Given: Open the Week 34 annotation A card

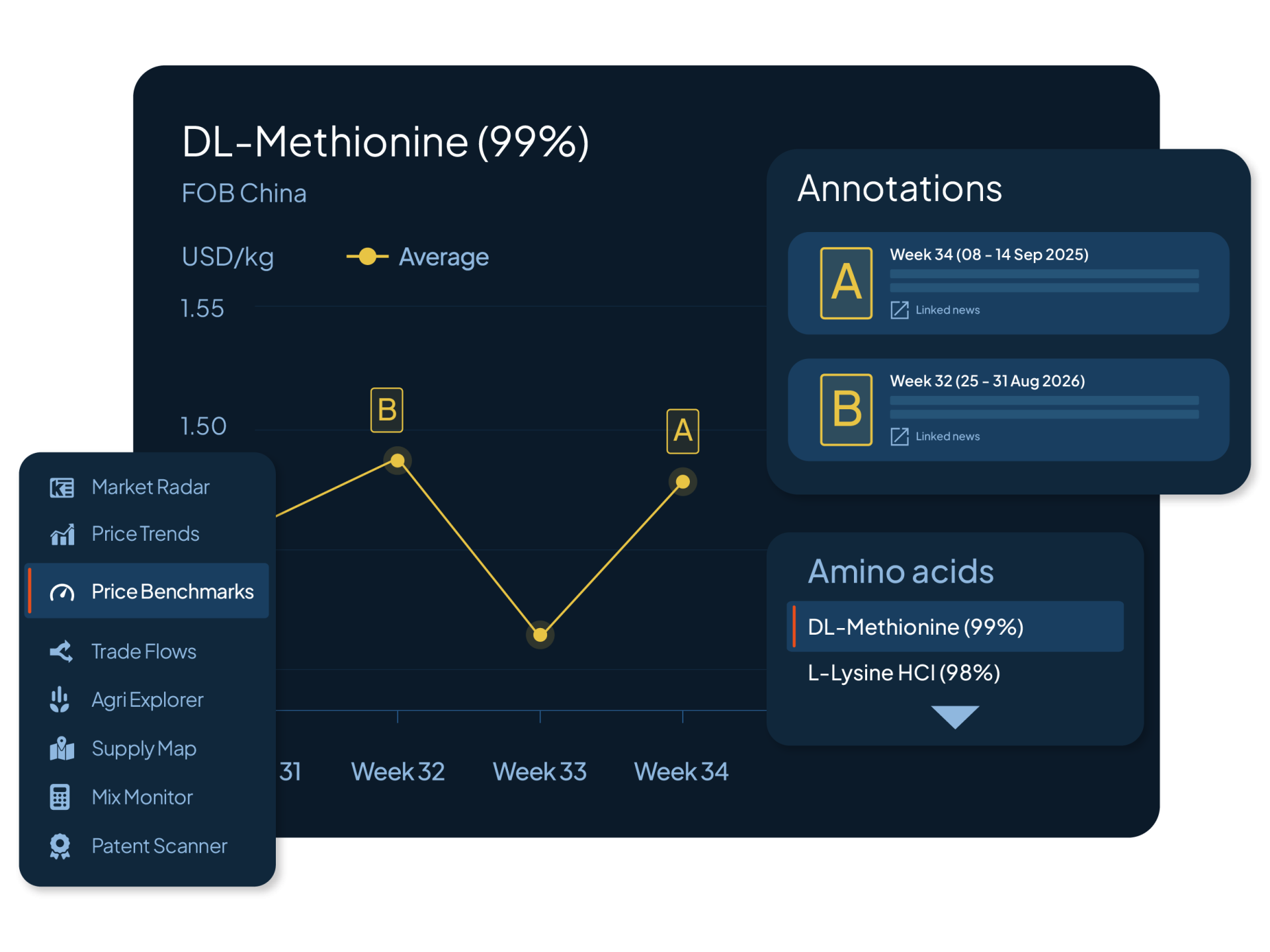Looking at the screenshot, I should (1008, 283).
